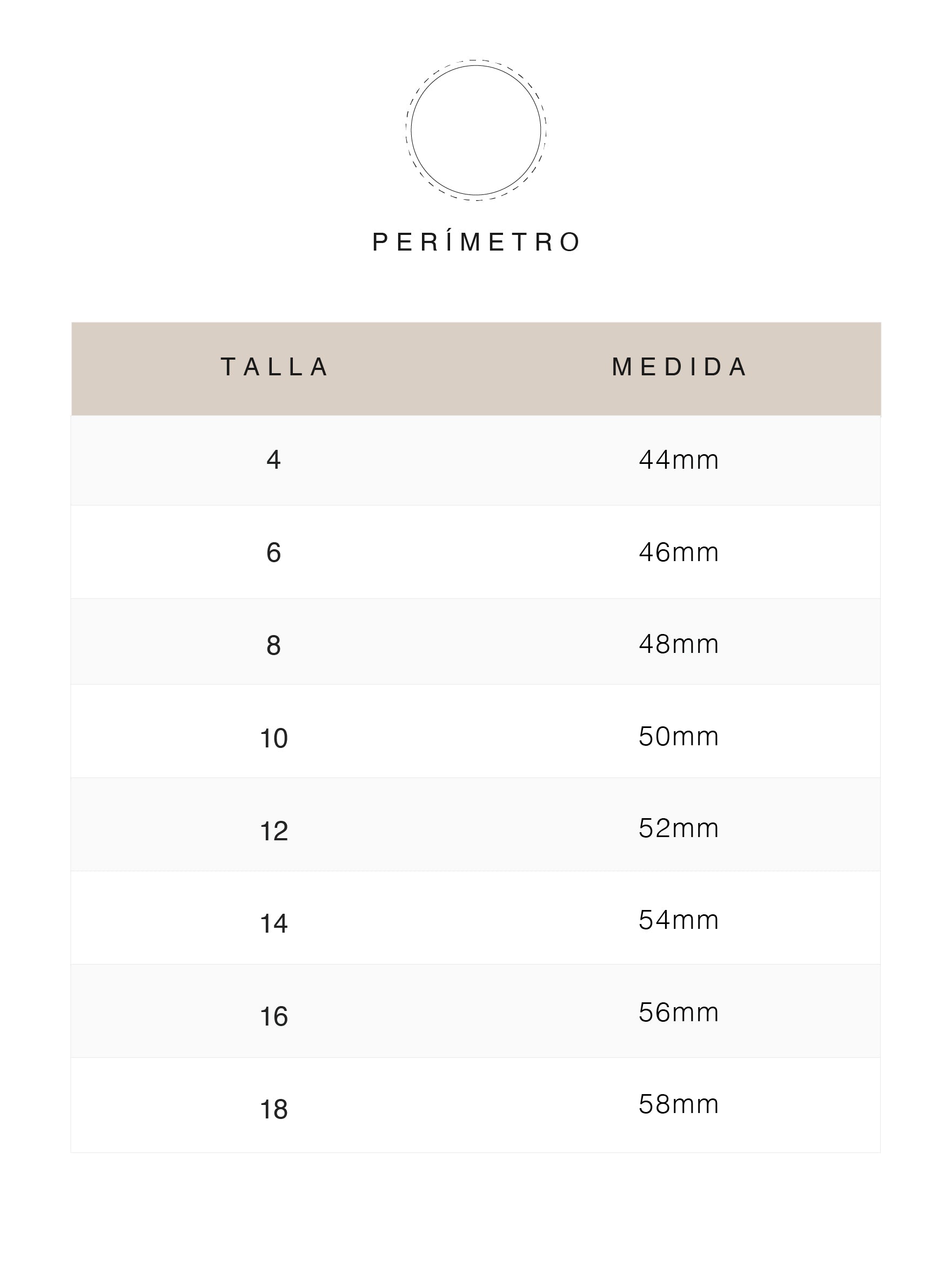Click size 16 in the table

point(274,1017)
